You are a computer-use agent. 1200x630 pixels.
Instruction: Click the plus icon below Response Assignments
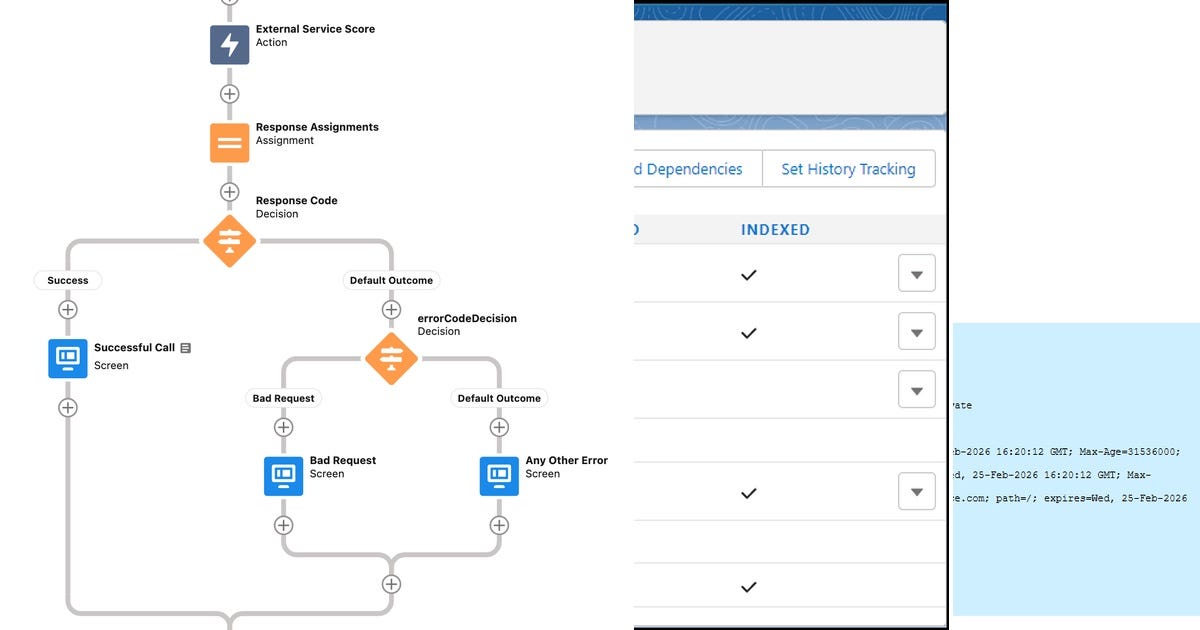click(229, 191)
